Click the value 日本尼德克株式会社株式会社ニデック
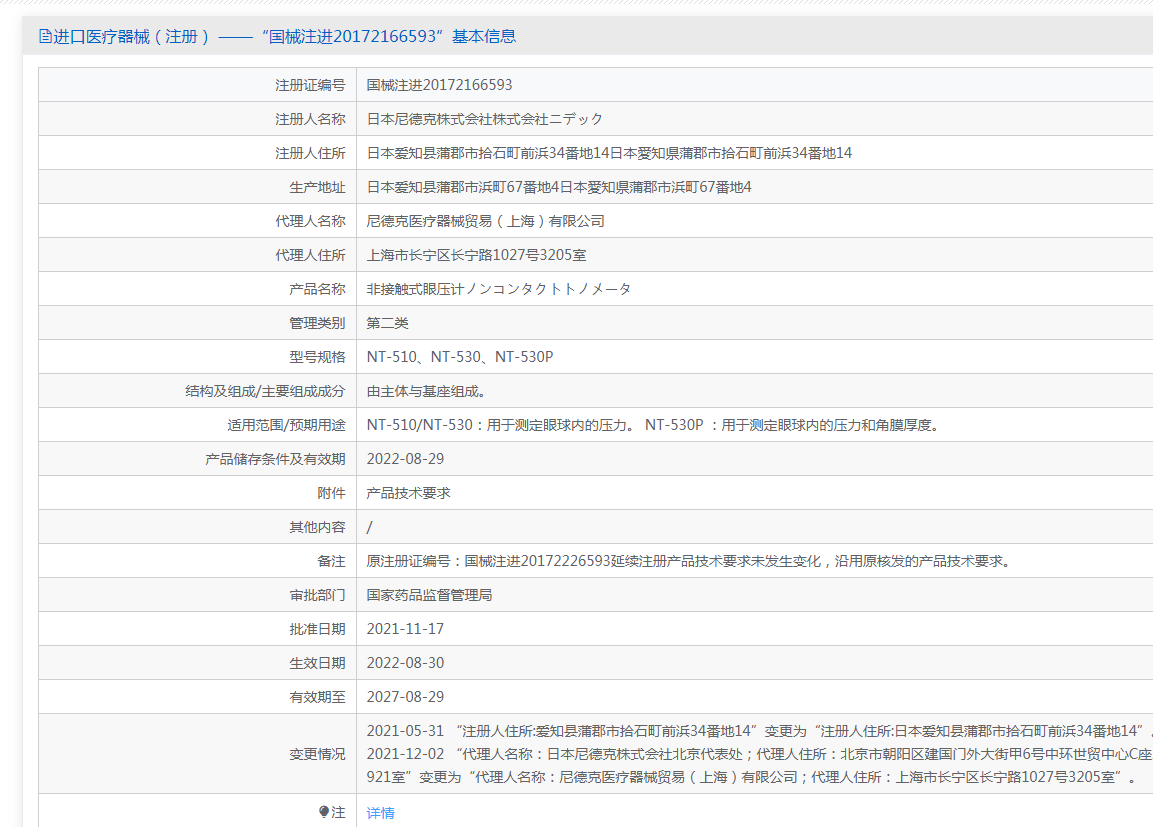Viewport: 1153px width, 827px height. [x=485, y=119]
